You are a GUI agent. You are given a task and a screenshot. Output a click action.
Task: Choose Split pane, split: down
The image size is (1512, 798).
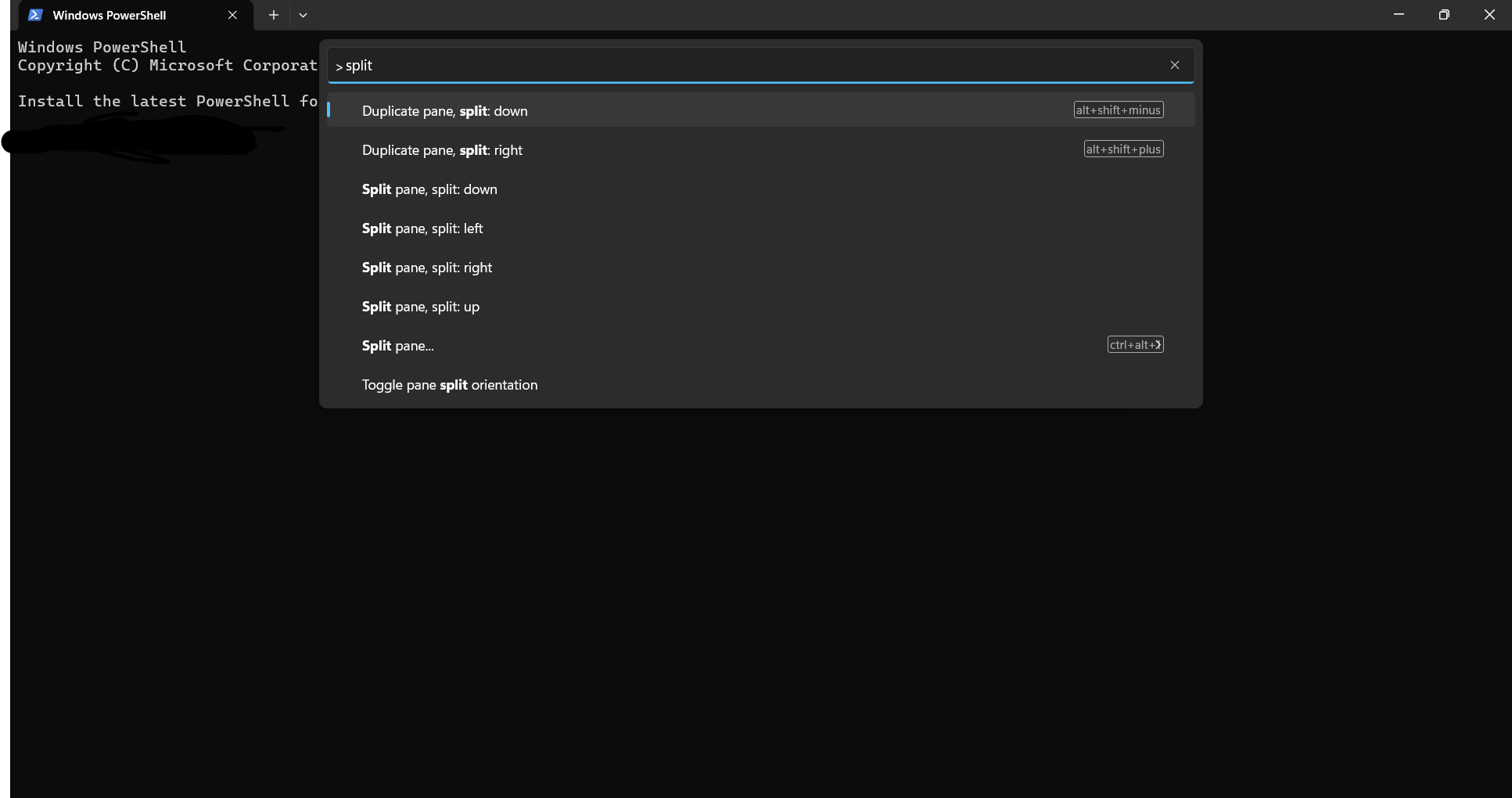click(x=761, y=189)
